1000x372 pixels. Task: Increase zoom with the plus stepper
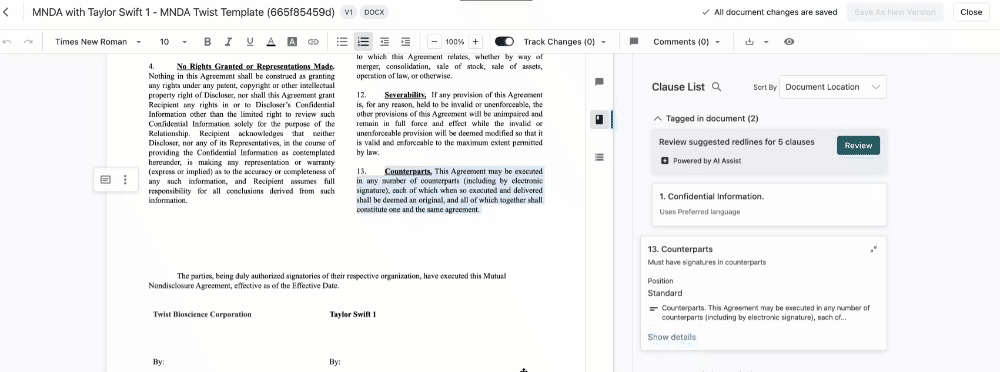click(x=475, y=42)
